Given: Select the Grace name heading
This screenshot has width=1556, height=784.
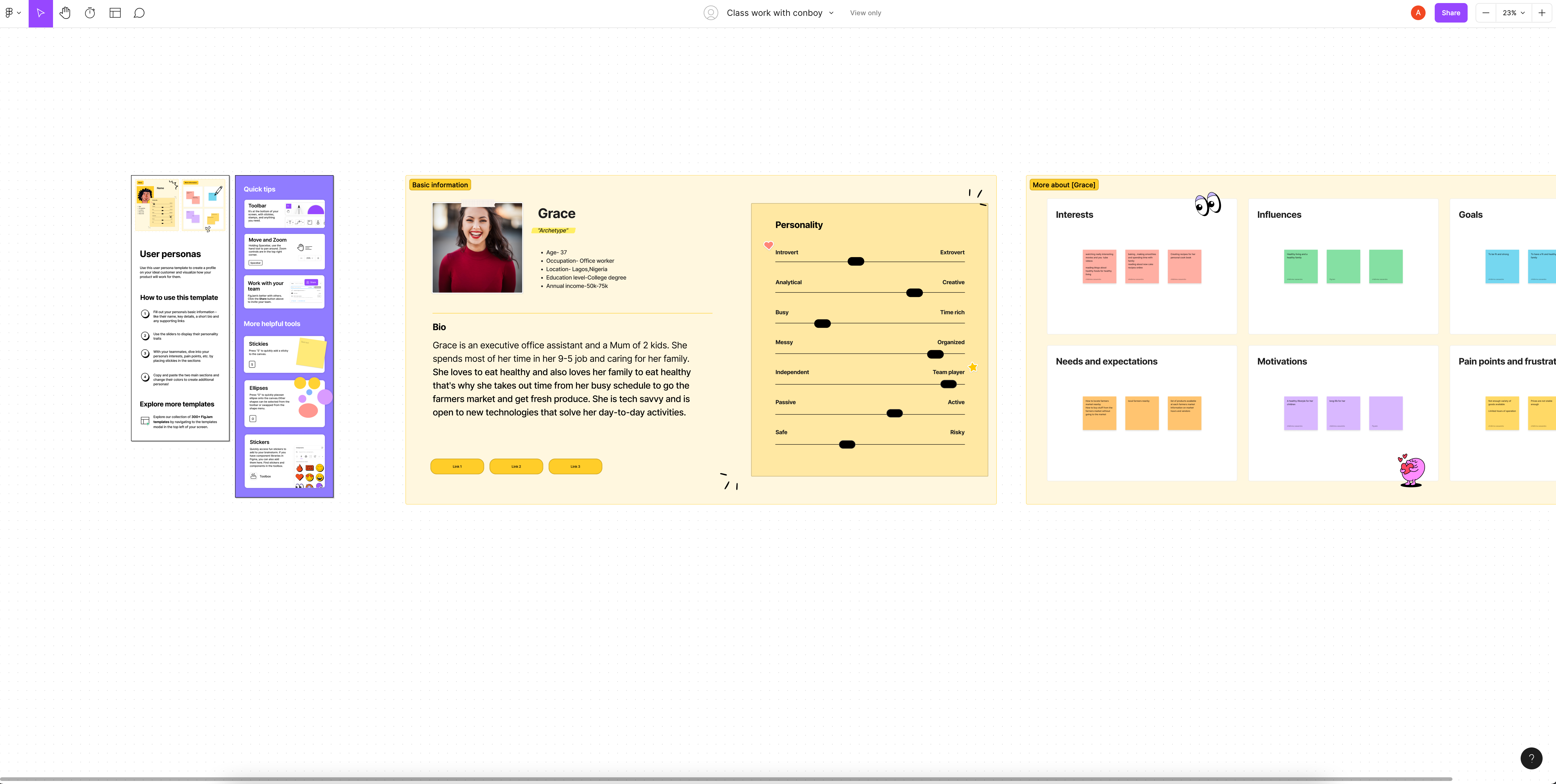Looking at the screenshot, I should pos(556,214).
